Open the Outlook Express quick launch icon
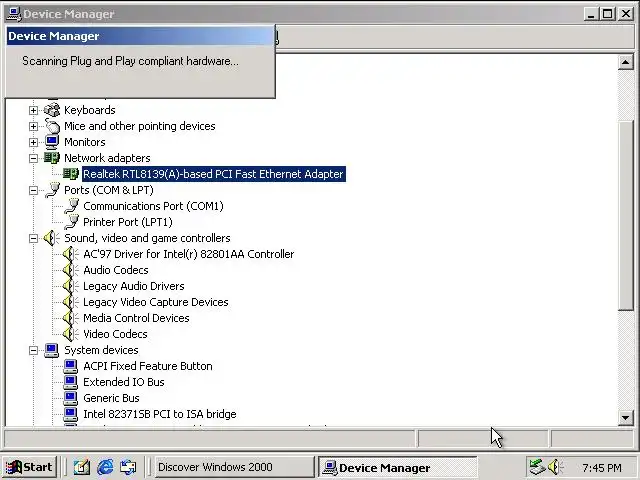Screen dimensions: 640x480 [128, 467]
